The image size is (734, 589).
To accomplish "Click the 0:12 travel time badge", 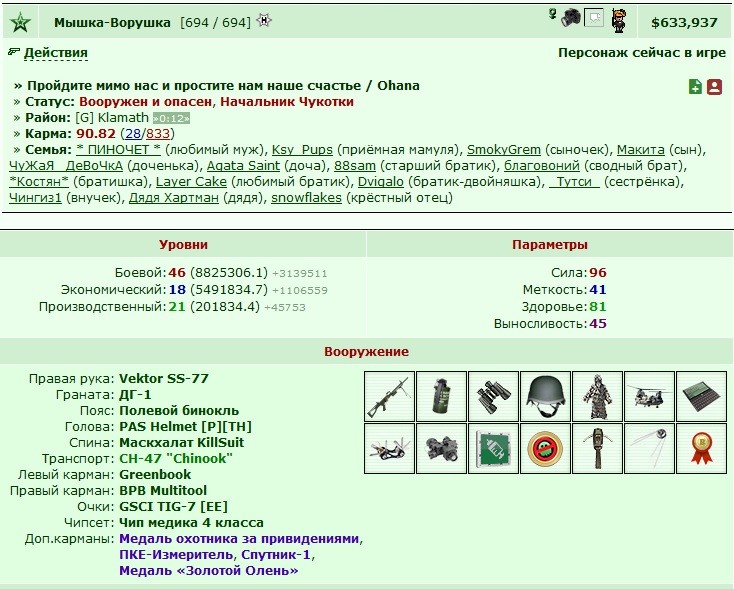I will (171, 118).
